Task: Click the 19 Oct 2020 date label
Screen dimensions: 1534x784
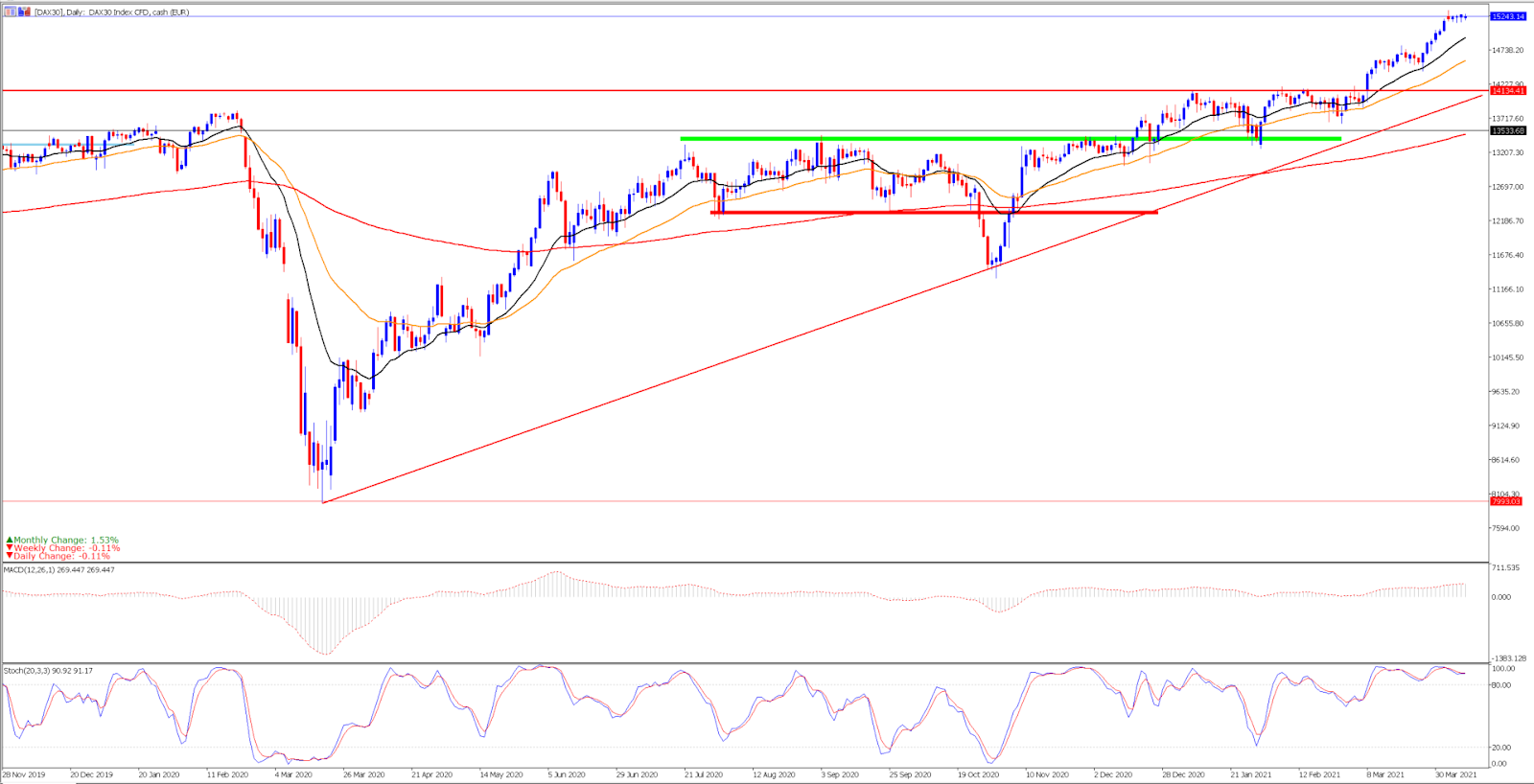Action: [x=978, y=774]
